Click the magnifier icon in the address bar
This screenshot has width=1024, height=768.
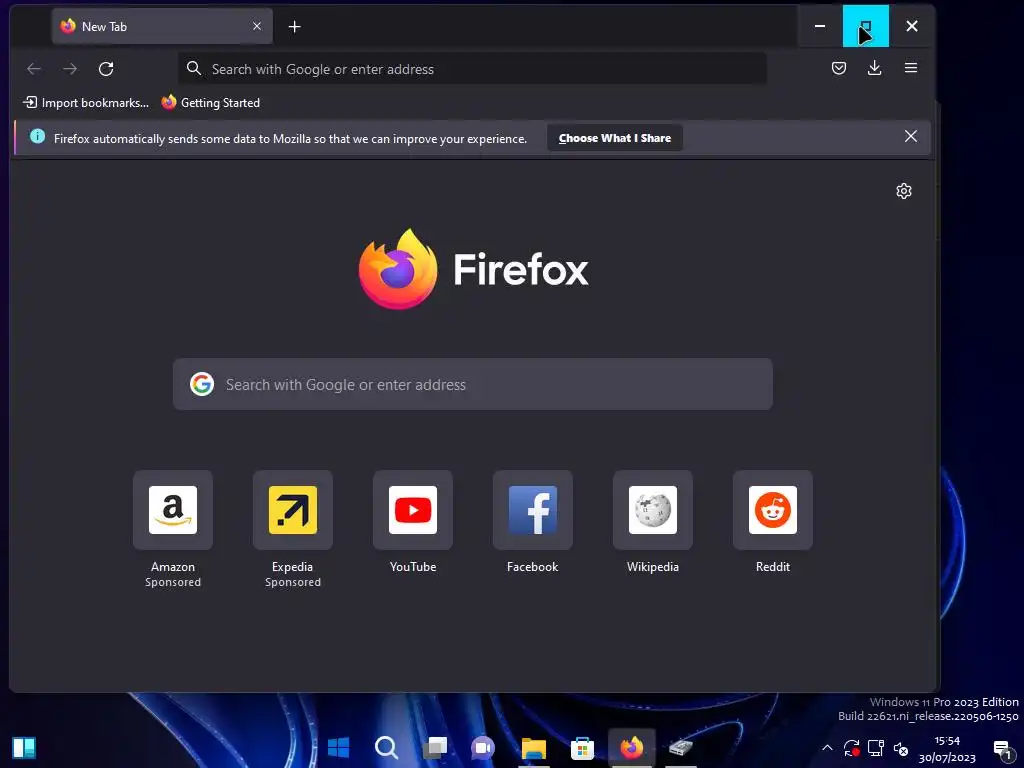(x=193, y=68)
